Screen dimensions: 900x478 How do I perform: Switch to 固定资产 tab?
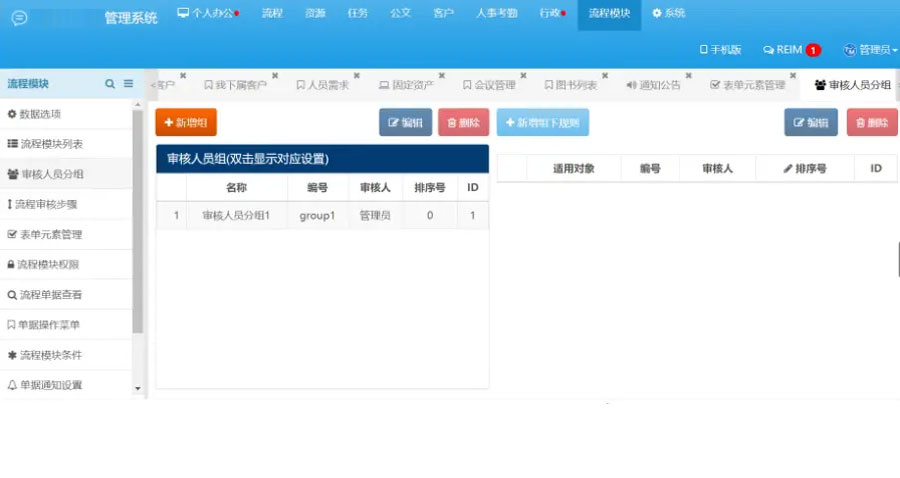(x=406, y=85)
